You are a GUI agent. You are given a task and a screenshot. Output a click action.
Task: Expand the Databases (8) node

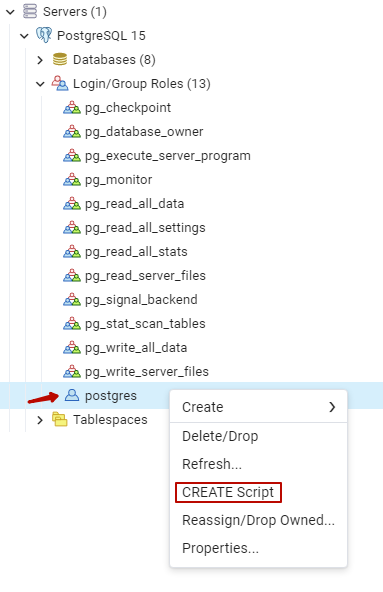40,60
